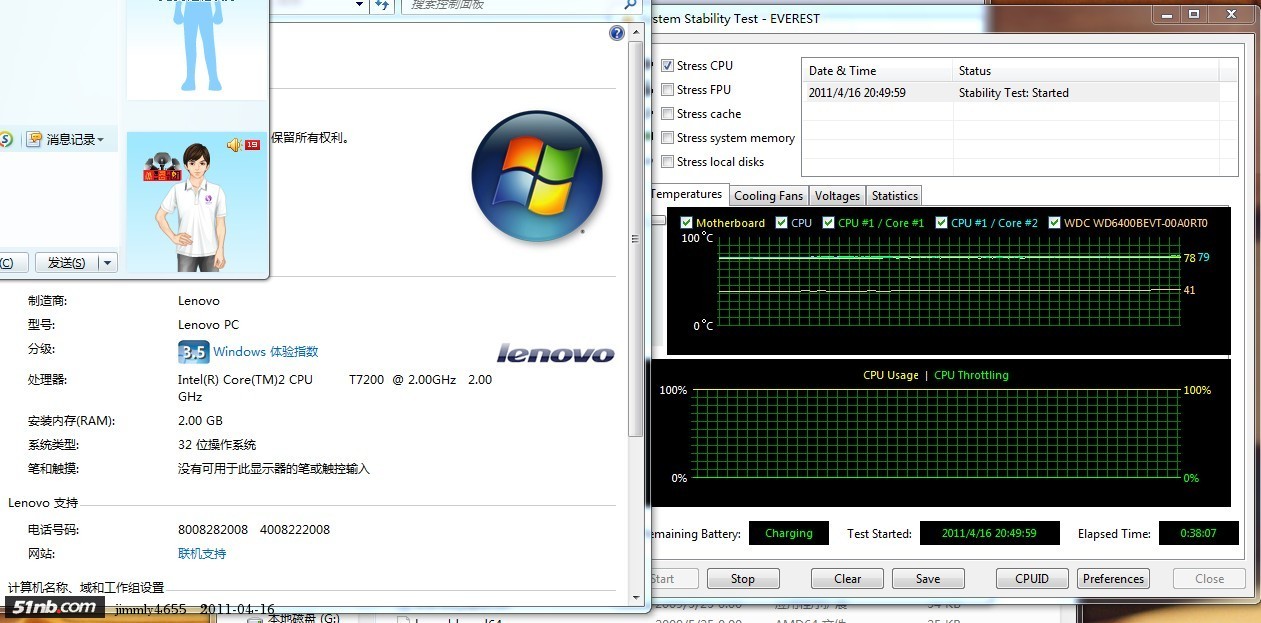The width and height of the screenshot is (1261, 623).
Task: Toggle the Motherboard temperature graph checkbox
Action: [x=686, y=223]
